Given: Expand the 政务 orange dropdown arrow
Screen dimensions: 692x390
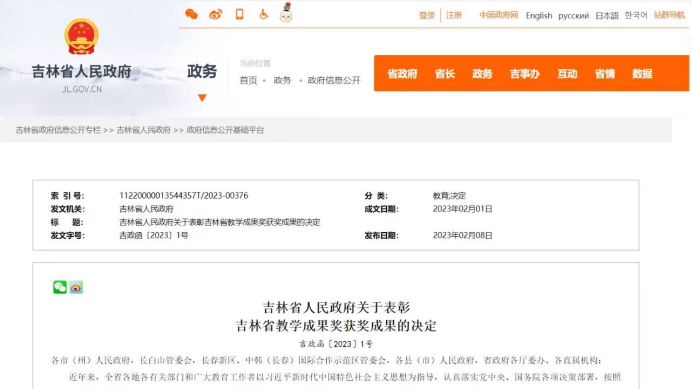Looking at the screenshot, I should click(202, 98).
